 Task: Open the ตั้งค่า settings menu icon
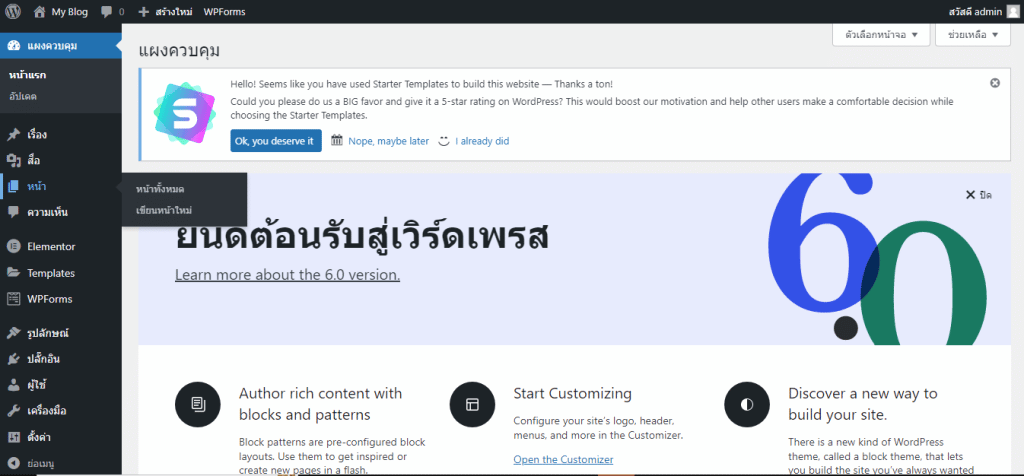(x=13, y=437)
